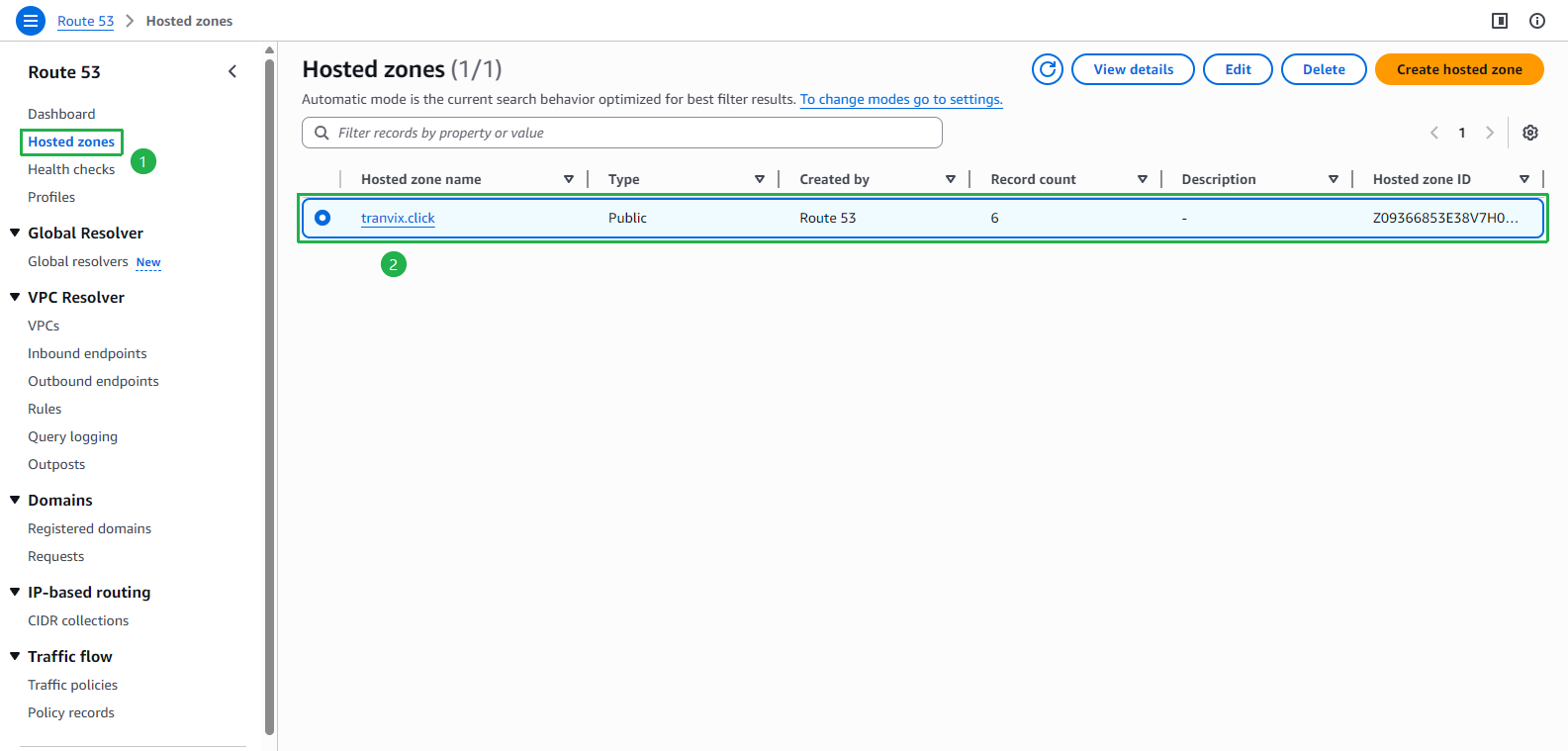Open Traffic policies in the sidebar
Viewport: 1568px width, 751px height.
tap(72, 685)
